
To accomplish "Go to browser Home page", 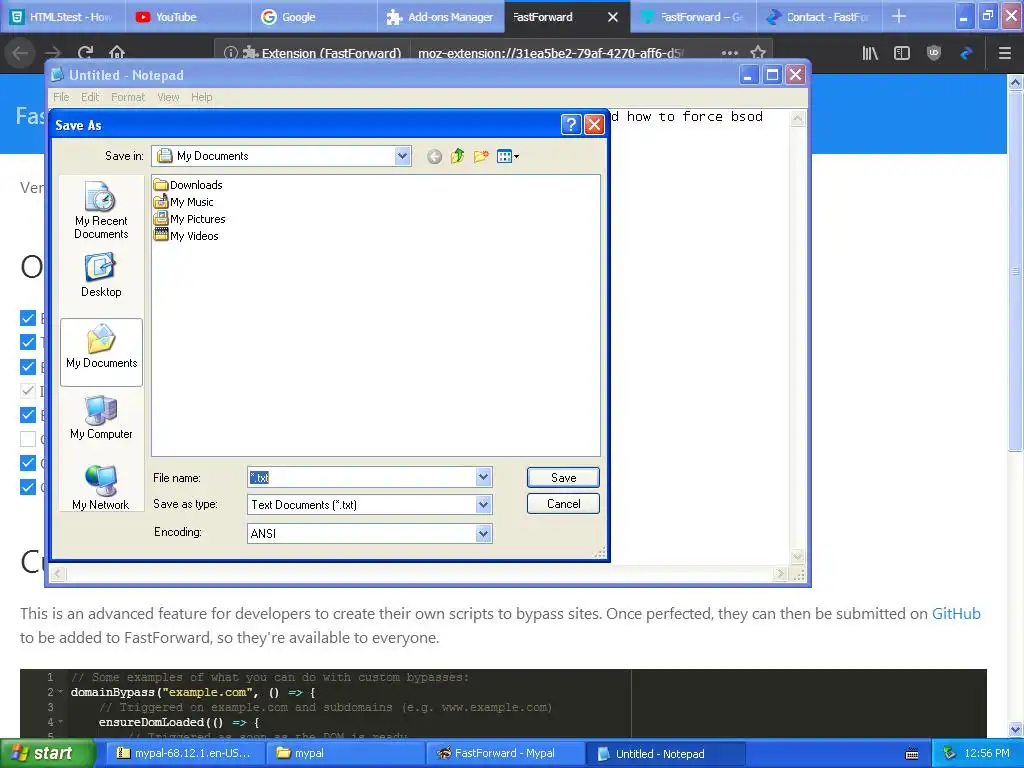I will click(117, 53).
